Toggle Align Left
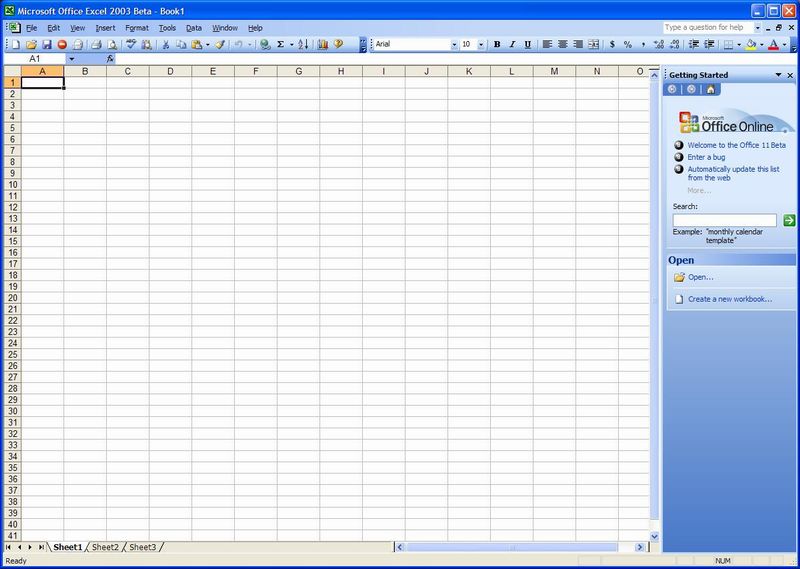Viewport: 800px width, 569px height. pos(547,44)
